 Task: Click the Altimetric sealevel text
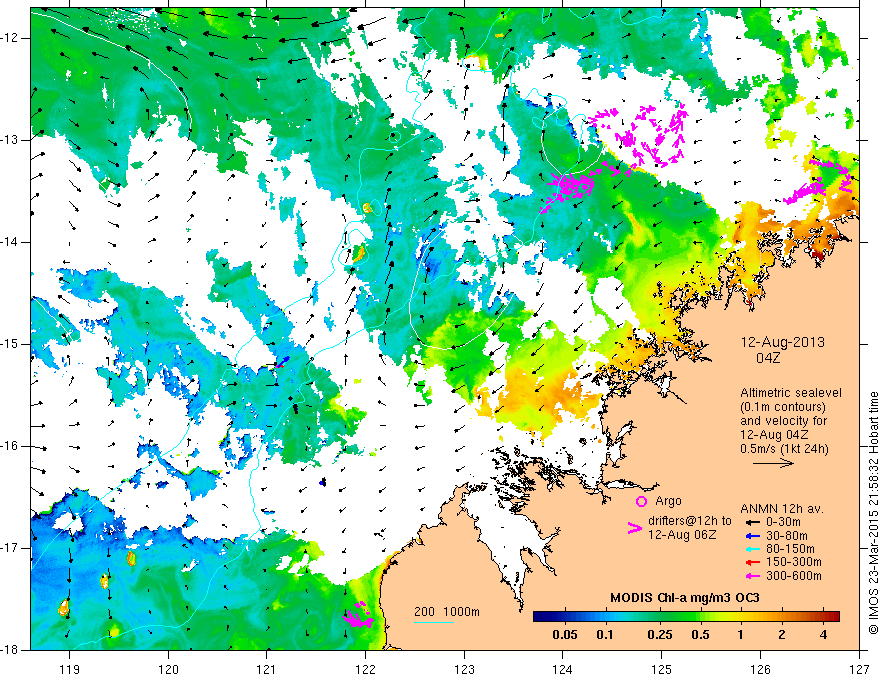point(791,393)
